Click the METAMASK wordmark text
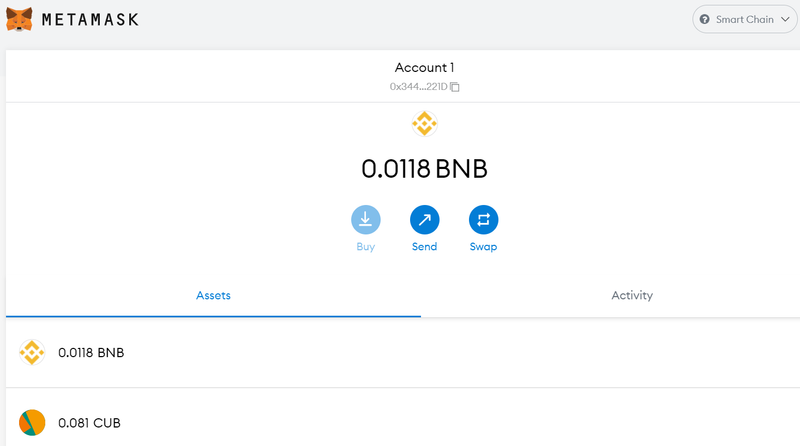 [90, 19]
